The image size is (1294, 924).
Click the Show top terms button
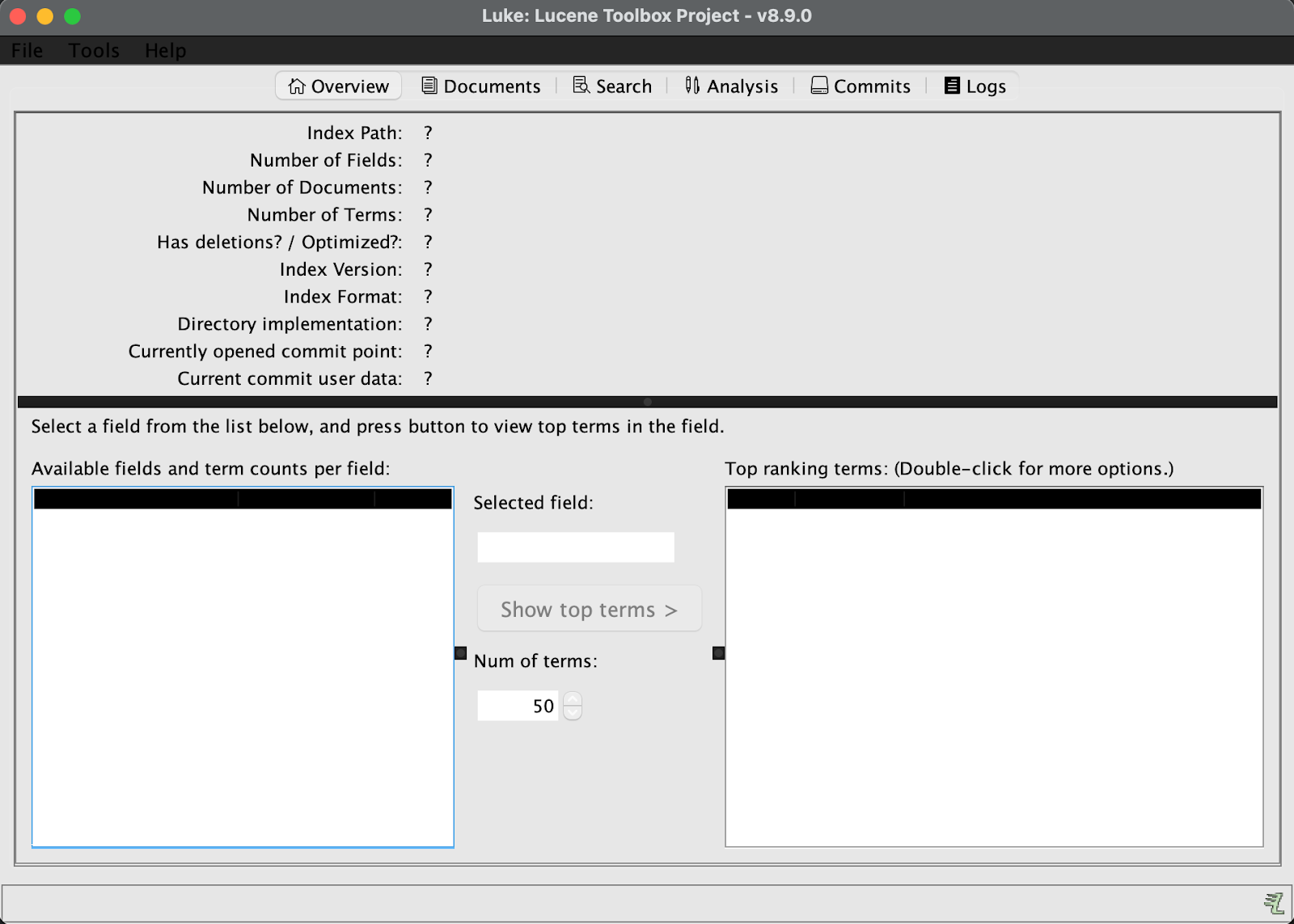(x=589, y=609)
